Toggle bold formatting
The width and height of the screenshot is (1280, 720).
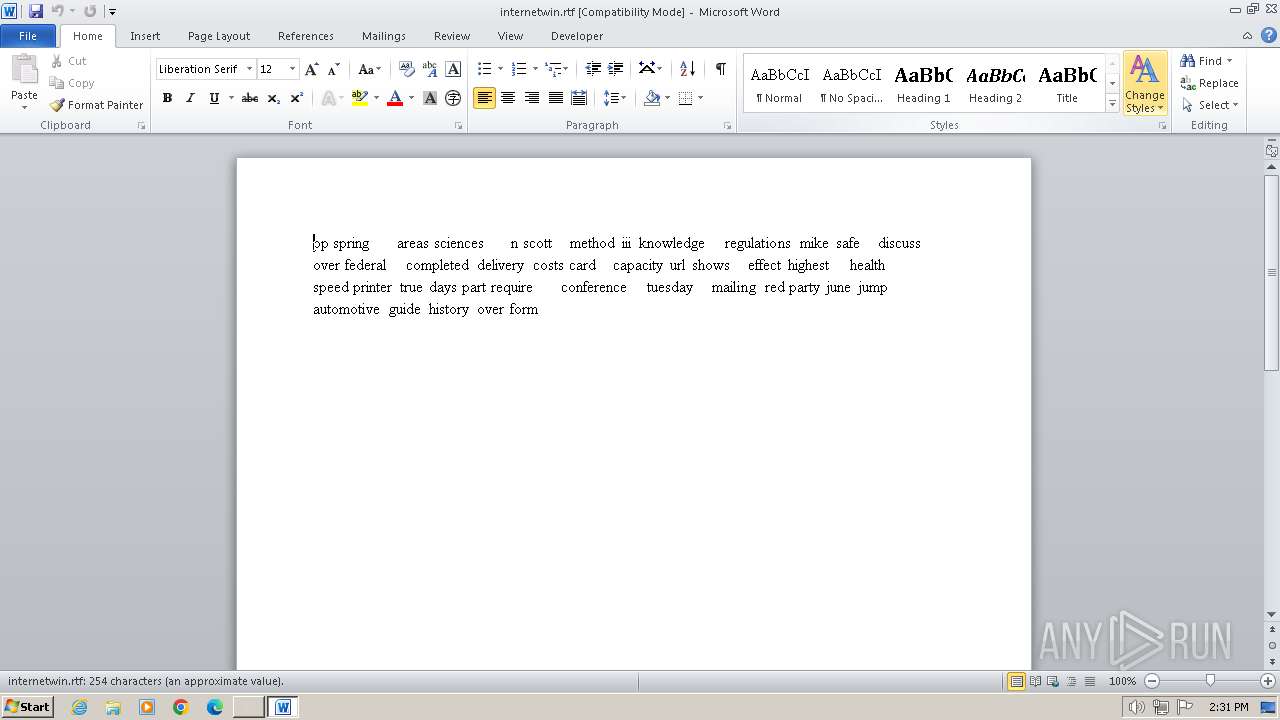(167, 98)
